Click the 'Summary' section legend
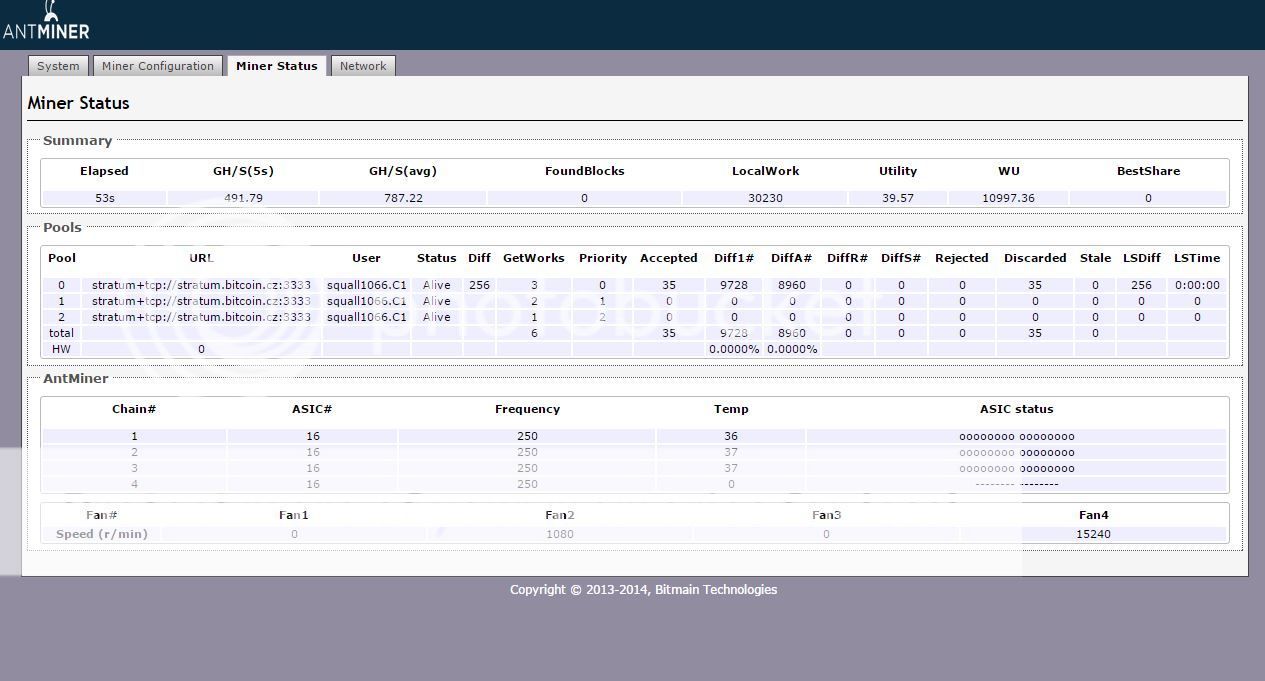The image size is (1265, 681). pyautogui.click(x=78, y=141)
